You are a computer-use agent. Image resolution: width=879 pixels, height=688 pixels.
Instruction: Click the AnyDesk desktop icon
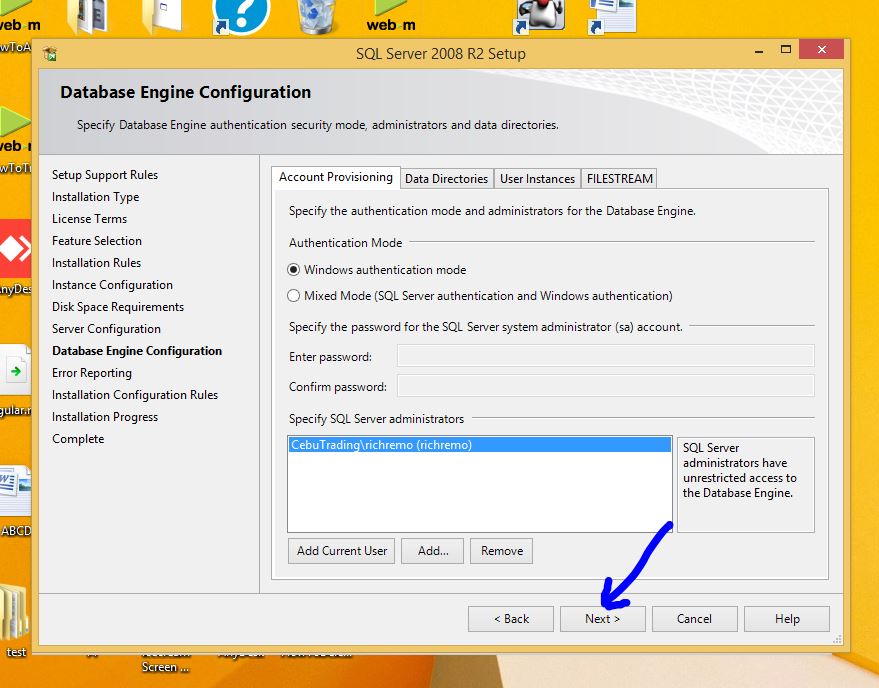point(14,248)
